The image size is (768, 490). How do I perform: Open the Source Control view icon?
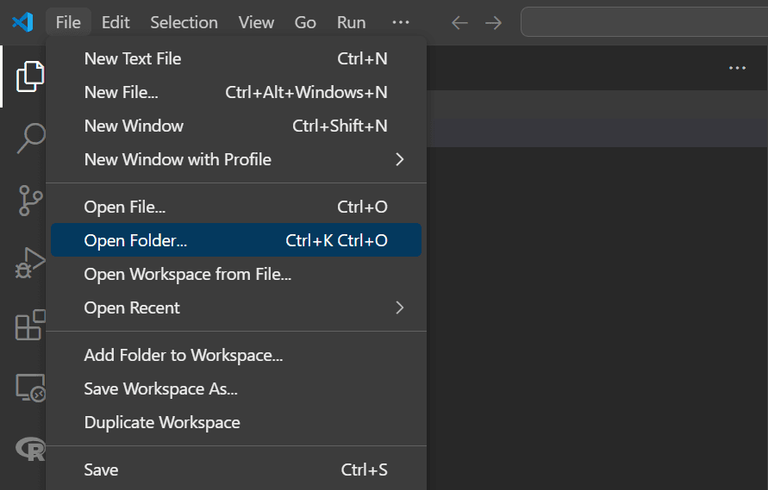coord(30,200)
